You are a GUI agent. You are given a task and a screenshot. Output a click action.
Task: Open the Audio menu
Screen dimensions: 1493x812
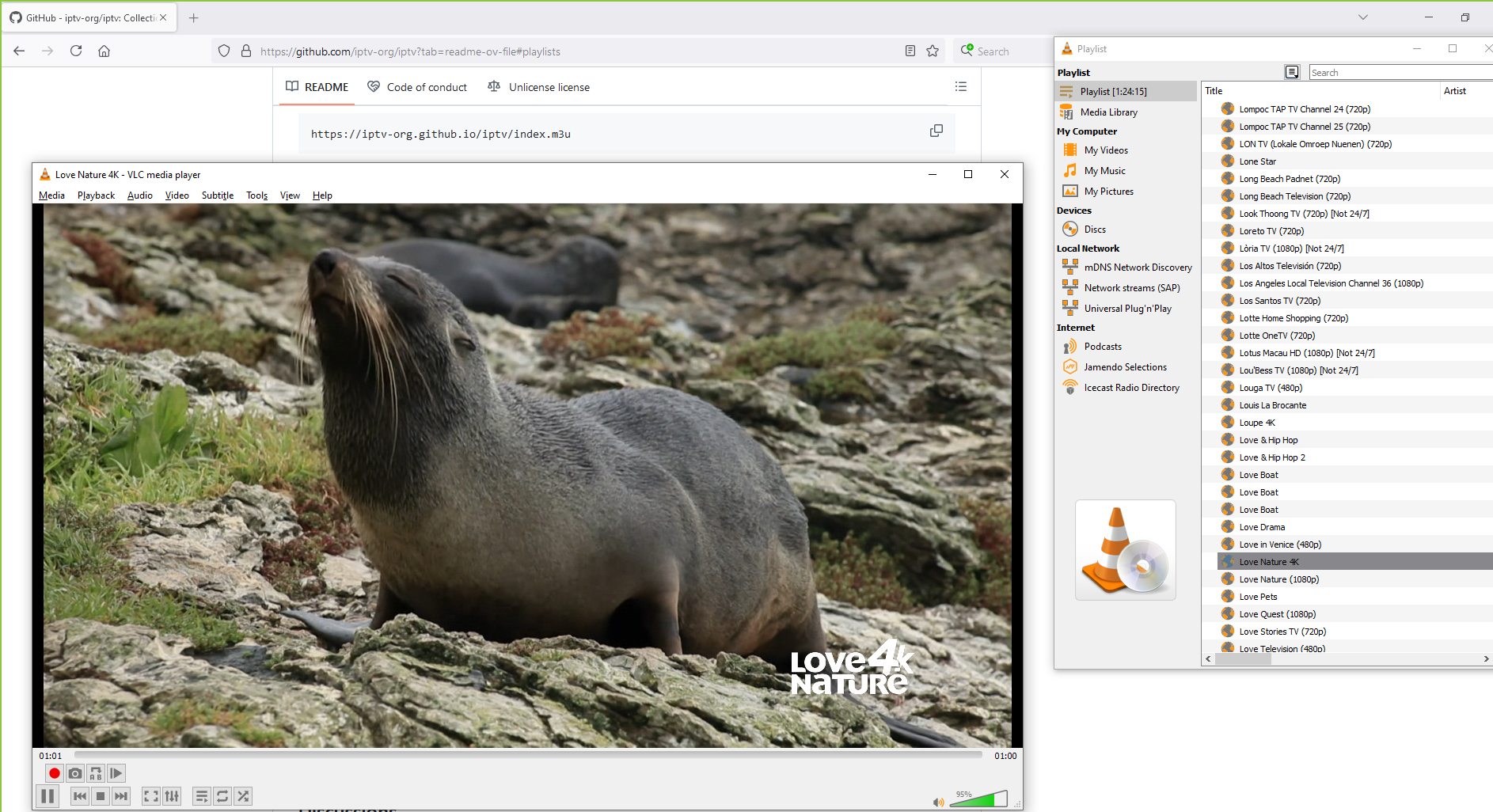(140, 195)
